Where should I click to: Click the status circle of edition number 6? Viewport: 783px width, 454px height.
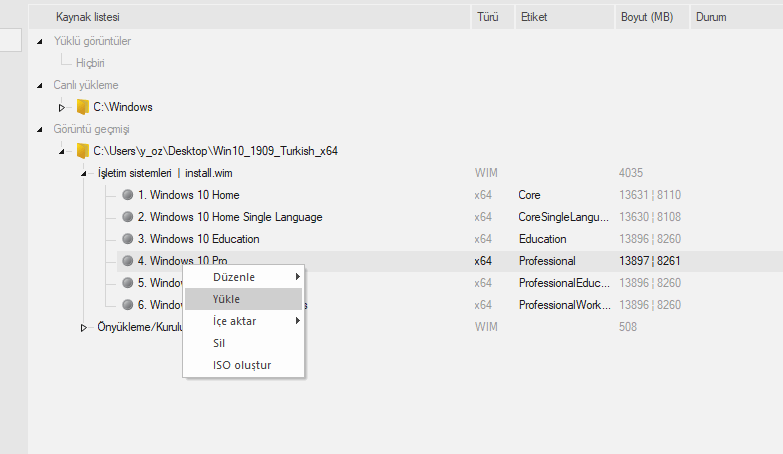(x=127, y=305)
